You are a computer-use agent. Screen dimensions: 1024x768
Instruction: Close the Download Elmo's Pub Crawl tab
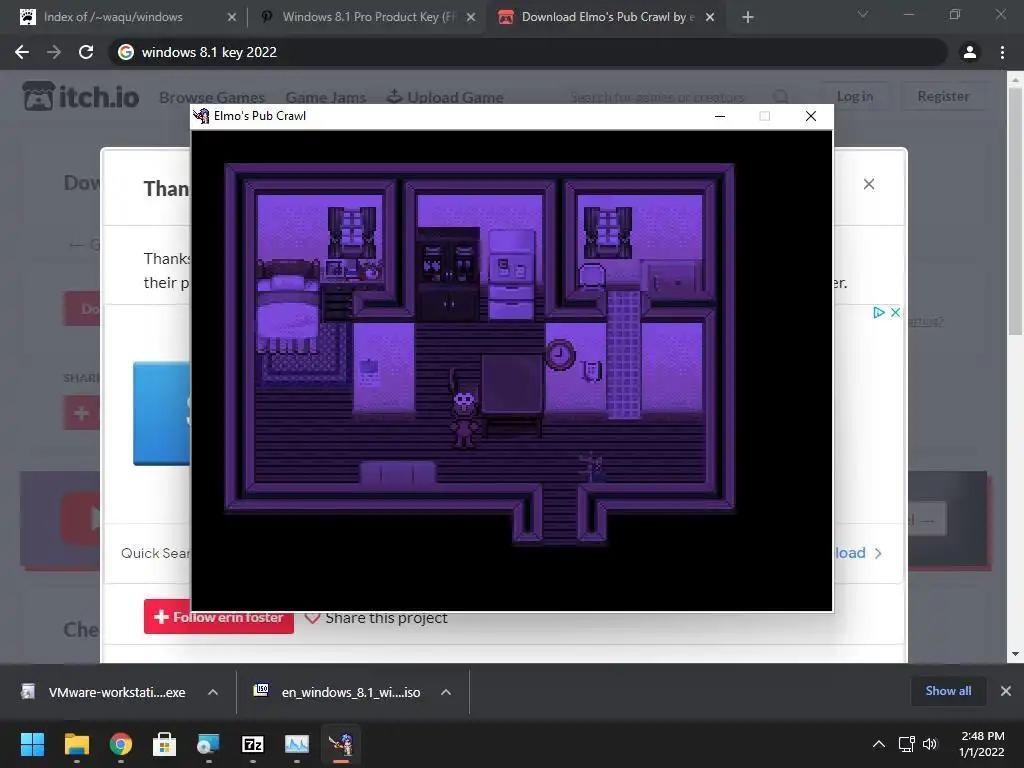coord(710,18)
